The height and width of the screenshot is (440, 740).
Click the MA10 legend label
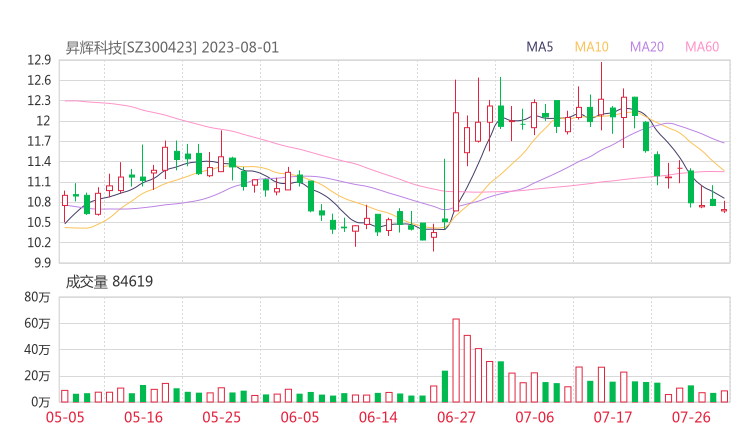(x=591, y=47)
